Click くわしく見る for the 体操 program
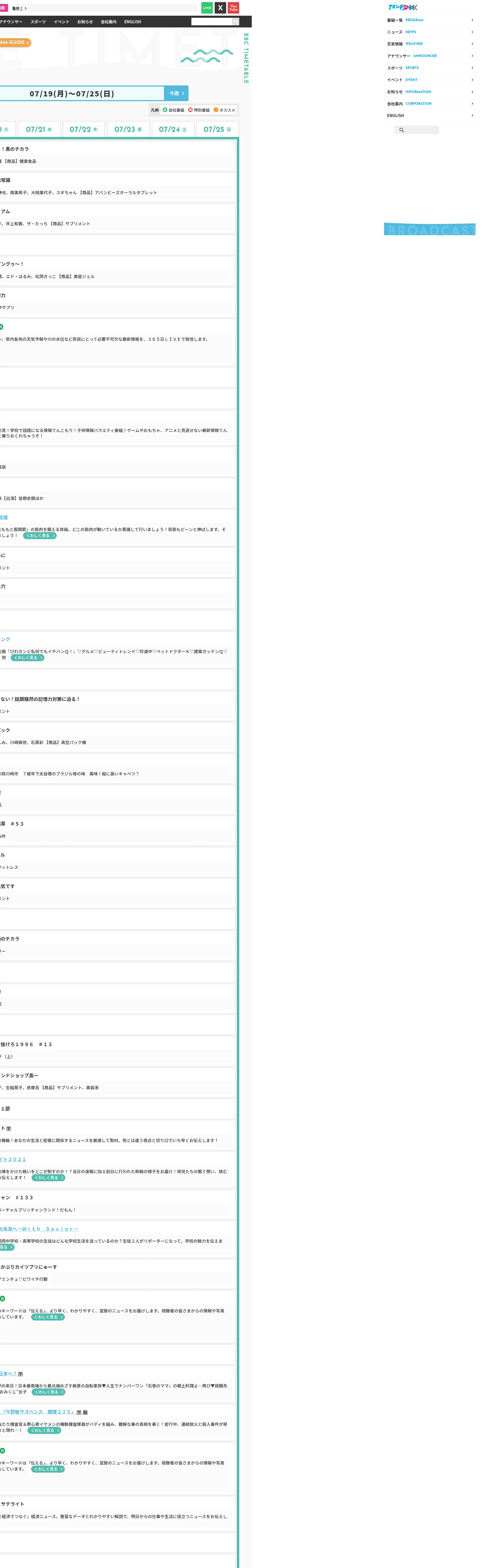 tap(39, 536)
